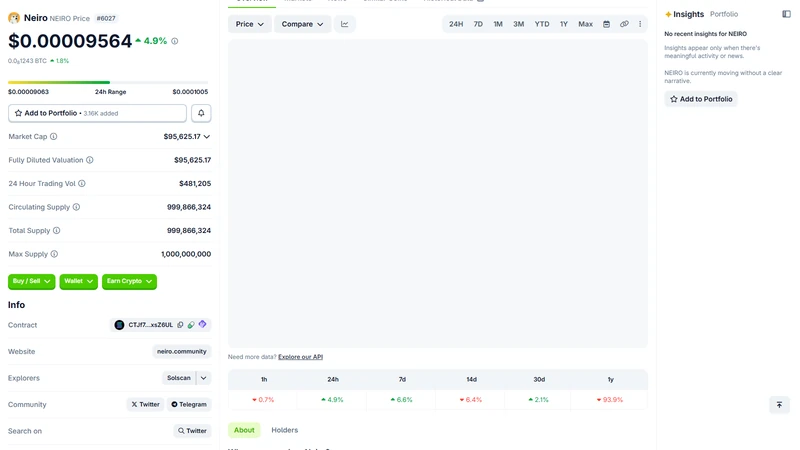Open the chart calendar date picker
Screen dimensions: 800x450
tap(606, 24)
